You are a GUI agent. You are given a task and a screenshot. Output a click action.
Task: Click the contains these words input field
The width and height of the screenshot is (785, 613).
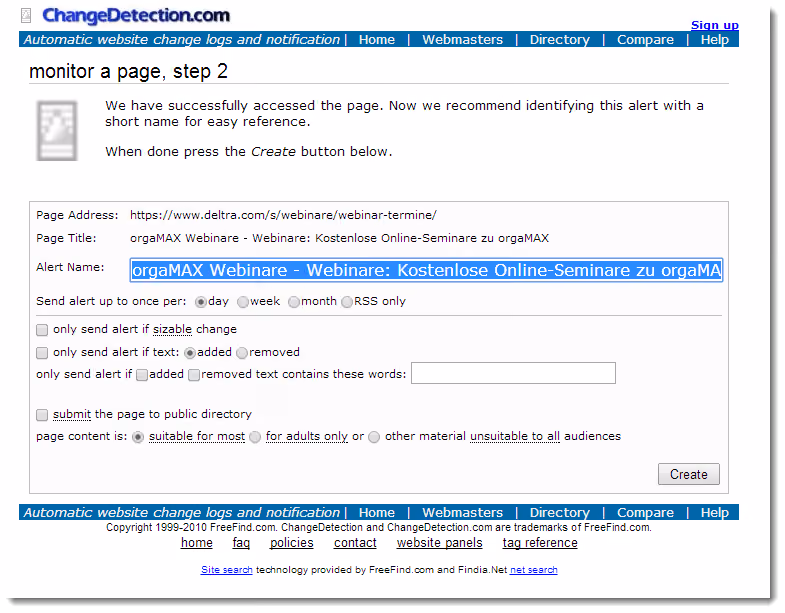point(513,373)
